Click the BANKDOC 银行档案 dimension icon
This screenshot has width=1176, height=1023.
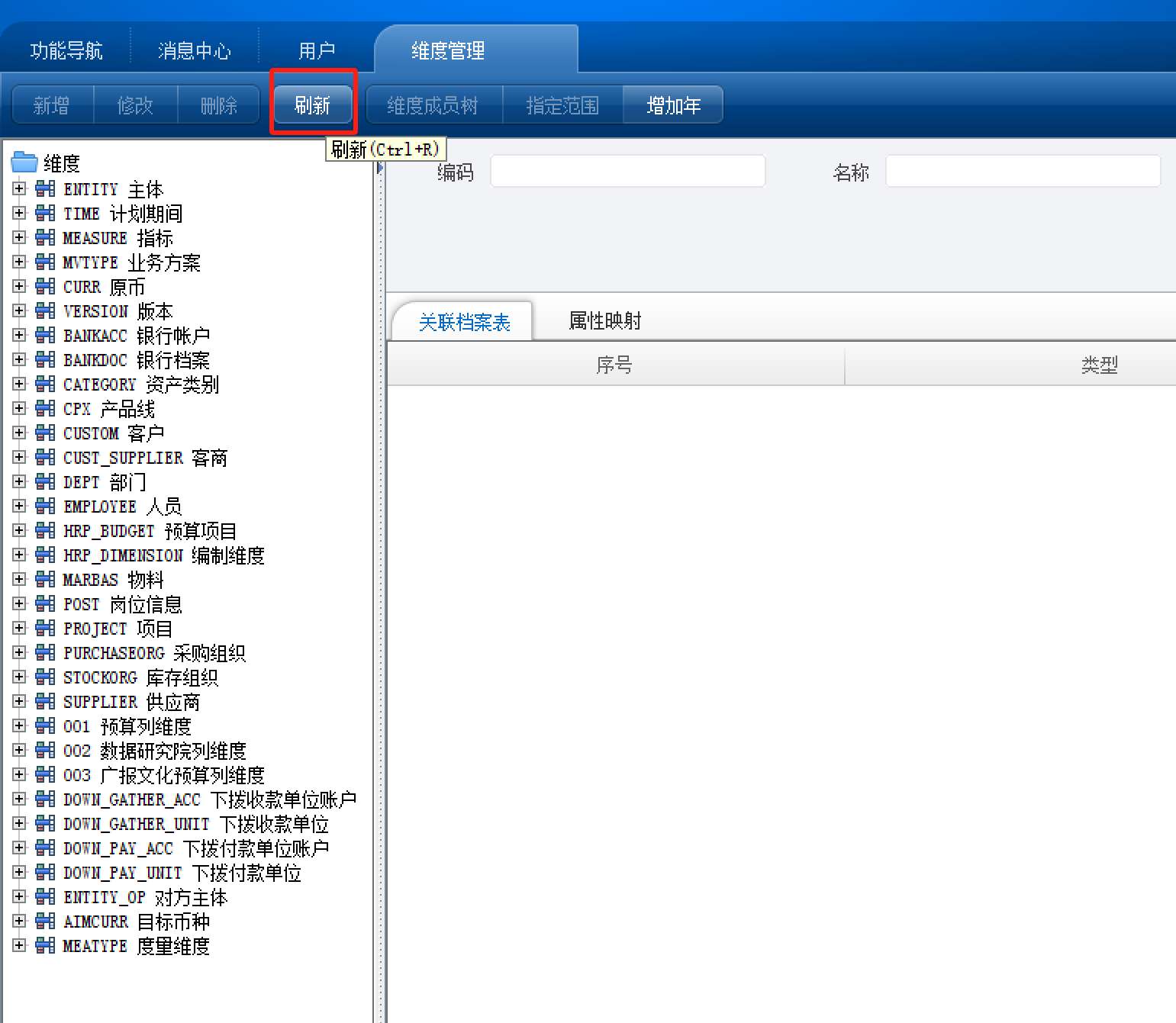point(46,359)
